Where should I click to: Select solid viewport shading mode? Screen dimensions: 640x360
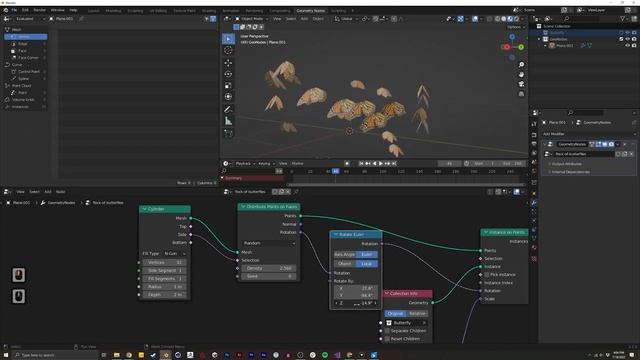pos(504,19)
